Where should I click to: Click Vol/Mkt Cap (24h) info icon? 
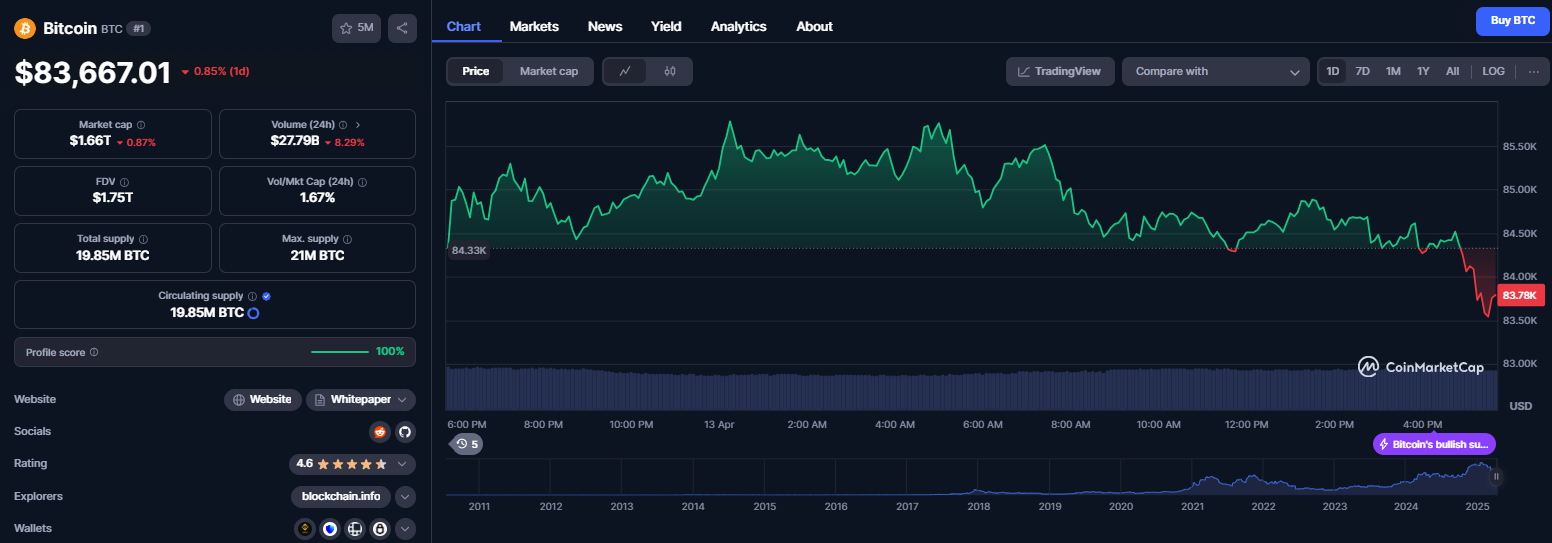point(362,182)
